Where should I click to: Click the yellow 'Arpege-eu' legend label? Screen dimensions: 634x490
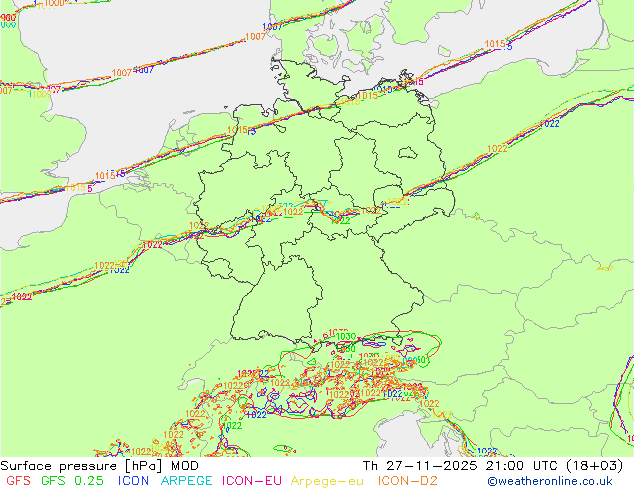(x=327, y=482)
